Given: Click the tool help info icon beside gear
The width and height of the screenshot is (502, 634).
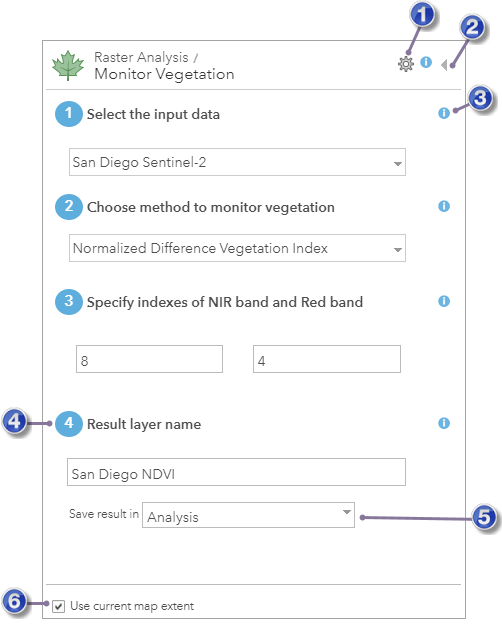Looking at the screenshot, I should click(426, 62).
